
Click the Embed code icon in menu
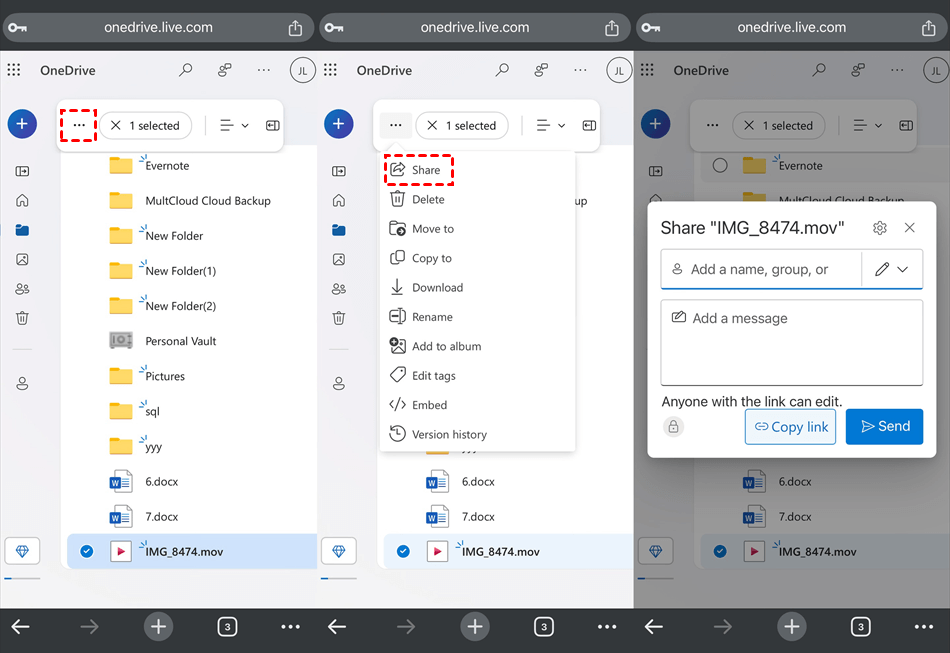(x=397, y=405)
